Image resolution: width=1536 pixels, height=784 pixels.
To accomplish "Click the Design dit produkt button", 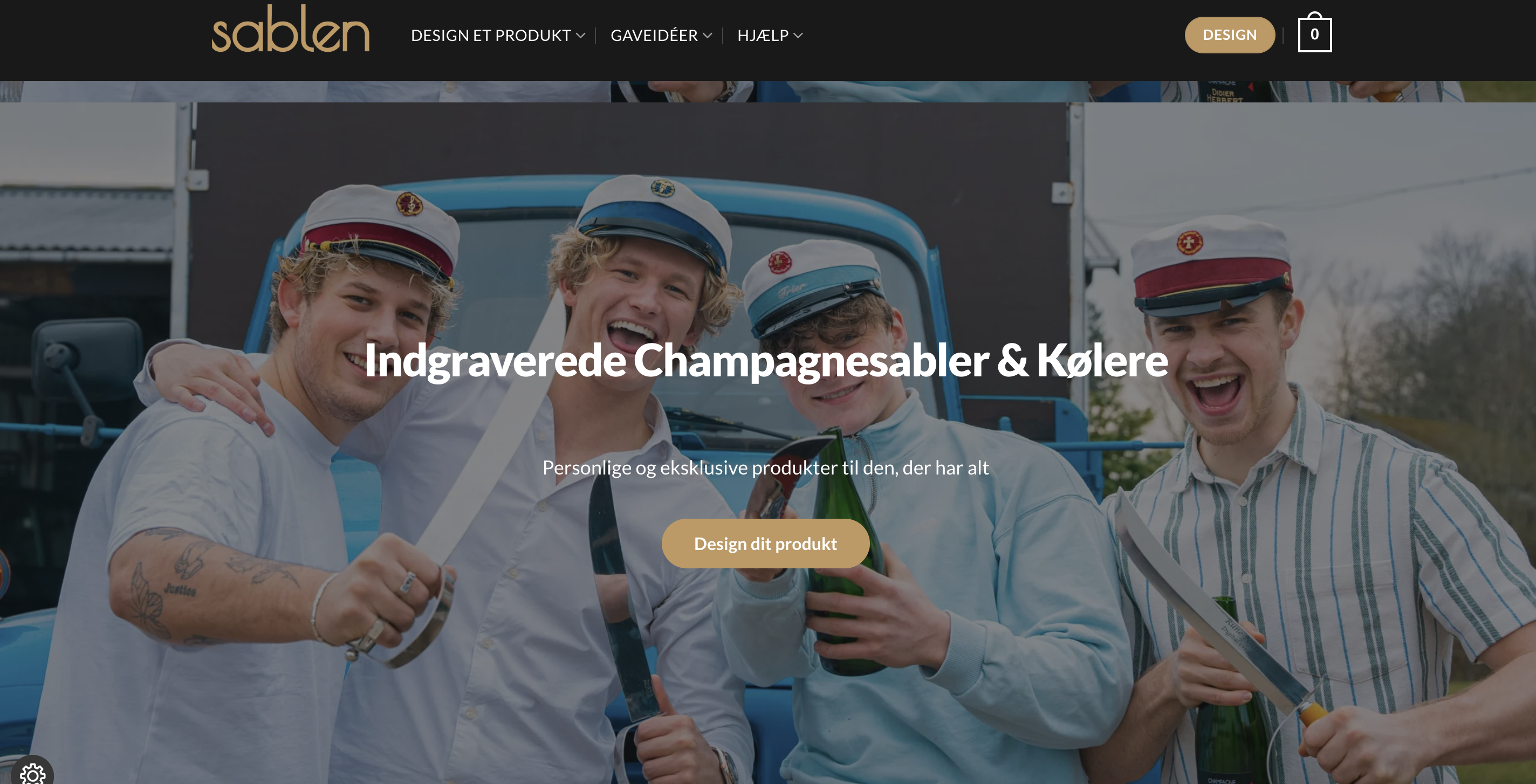I will coord(765,543).
